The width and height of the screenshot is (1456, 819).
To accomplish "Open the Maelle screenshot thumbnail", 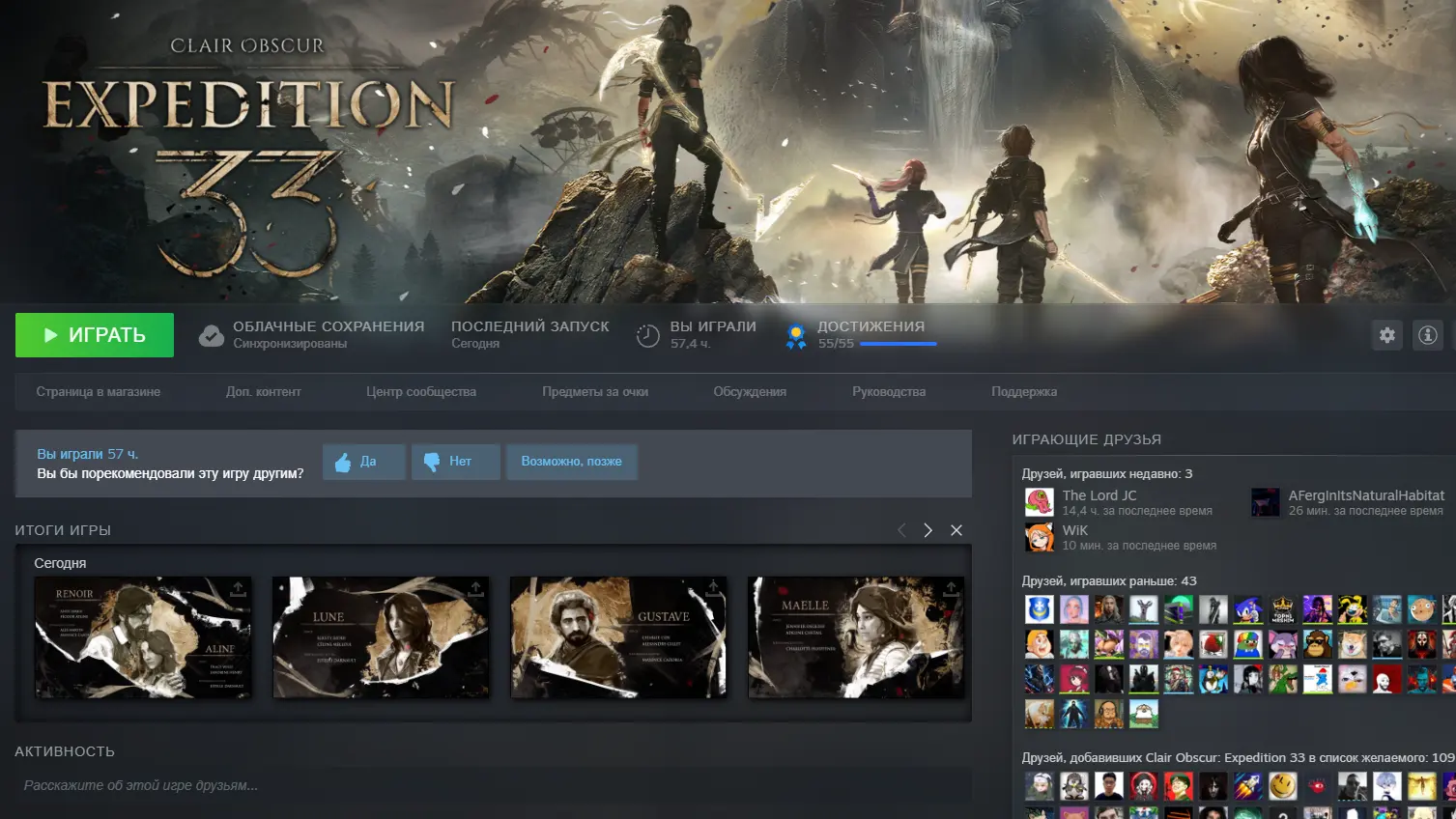I will 856,637.
